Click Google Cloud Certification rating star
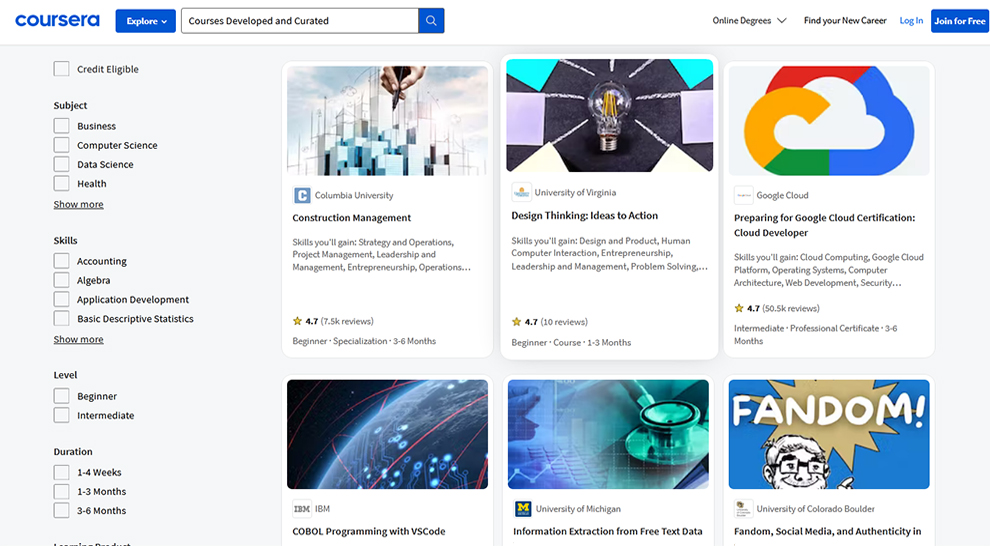 point(739,309)
